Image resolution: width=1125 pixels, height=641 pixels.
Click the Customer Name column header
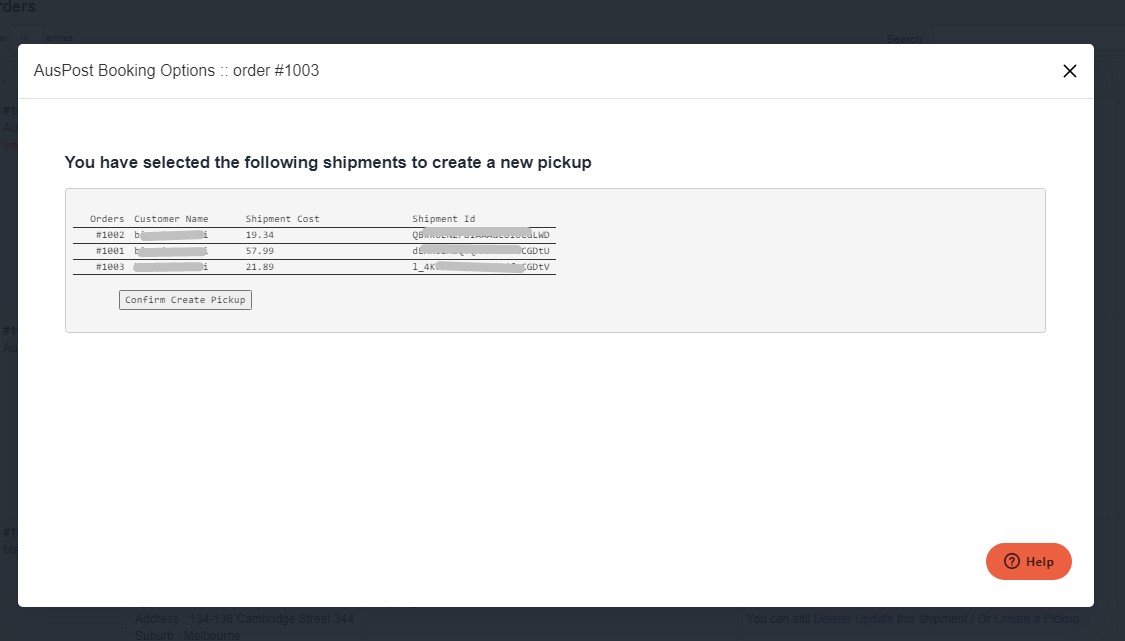tap(171, 219)
